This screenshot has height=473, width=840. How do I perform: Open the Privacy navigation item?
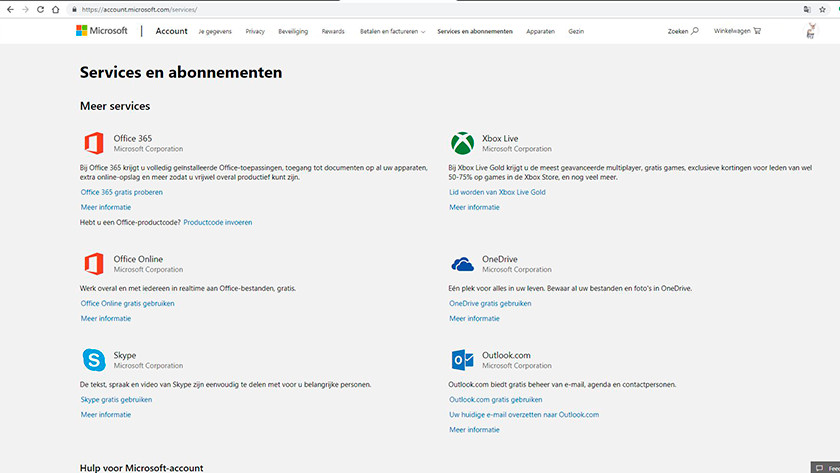click(x=255, y=31)
